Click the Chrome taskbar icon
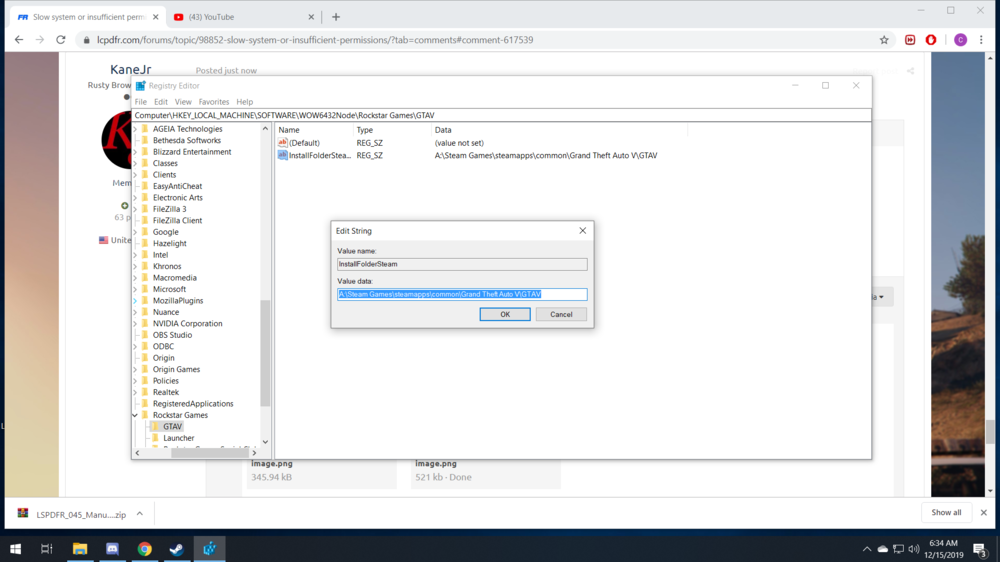This screenshot has width=1000, height=562. pyautogui.click(x=144, y=549)
